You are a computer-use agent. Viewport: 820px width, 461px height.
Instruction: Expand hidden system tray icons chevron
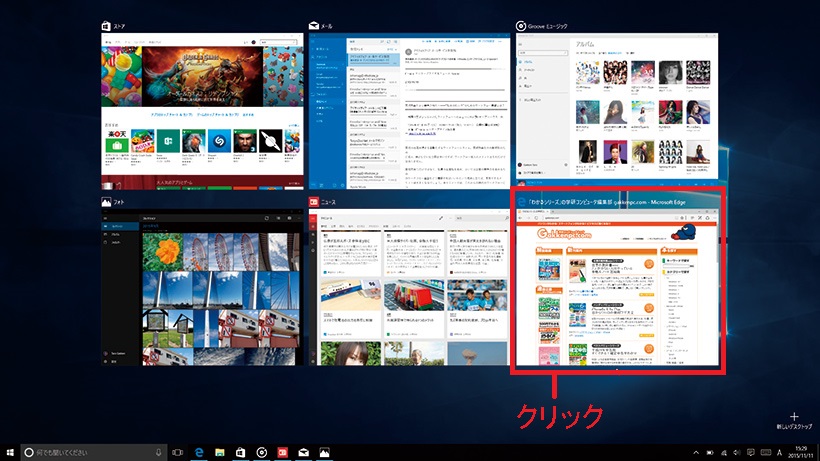pyautogui.click(x=696, y=453)
